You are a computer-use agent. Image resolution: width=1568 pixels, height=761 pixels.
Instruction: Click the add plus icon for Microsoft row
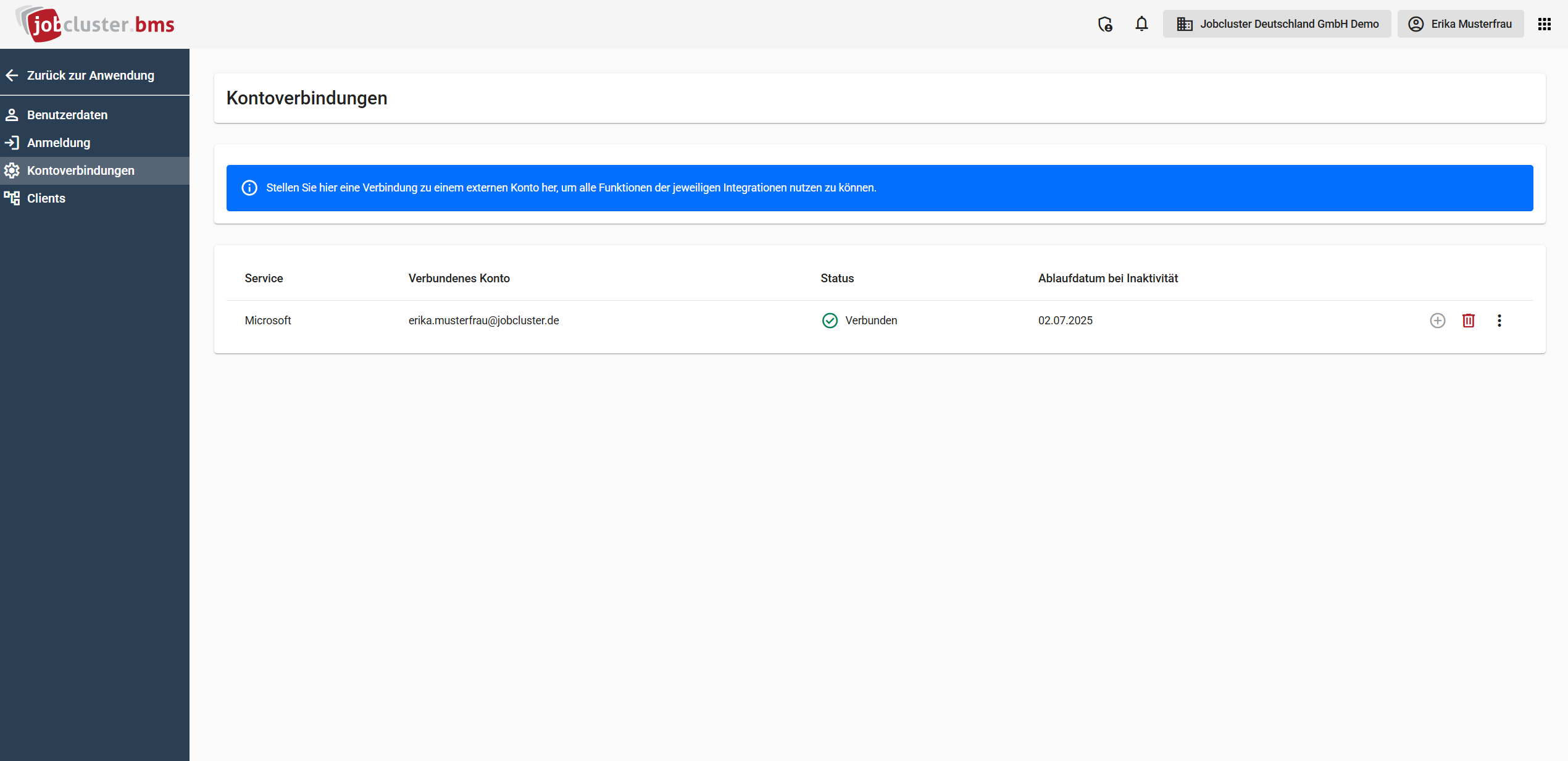click(1437, 321)
